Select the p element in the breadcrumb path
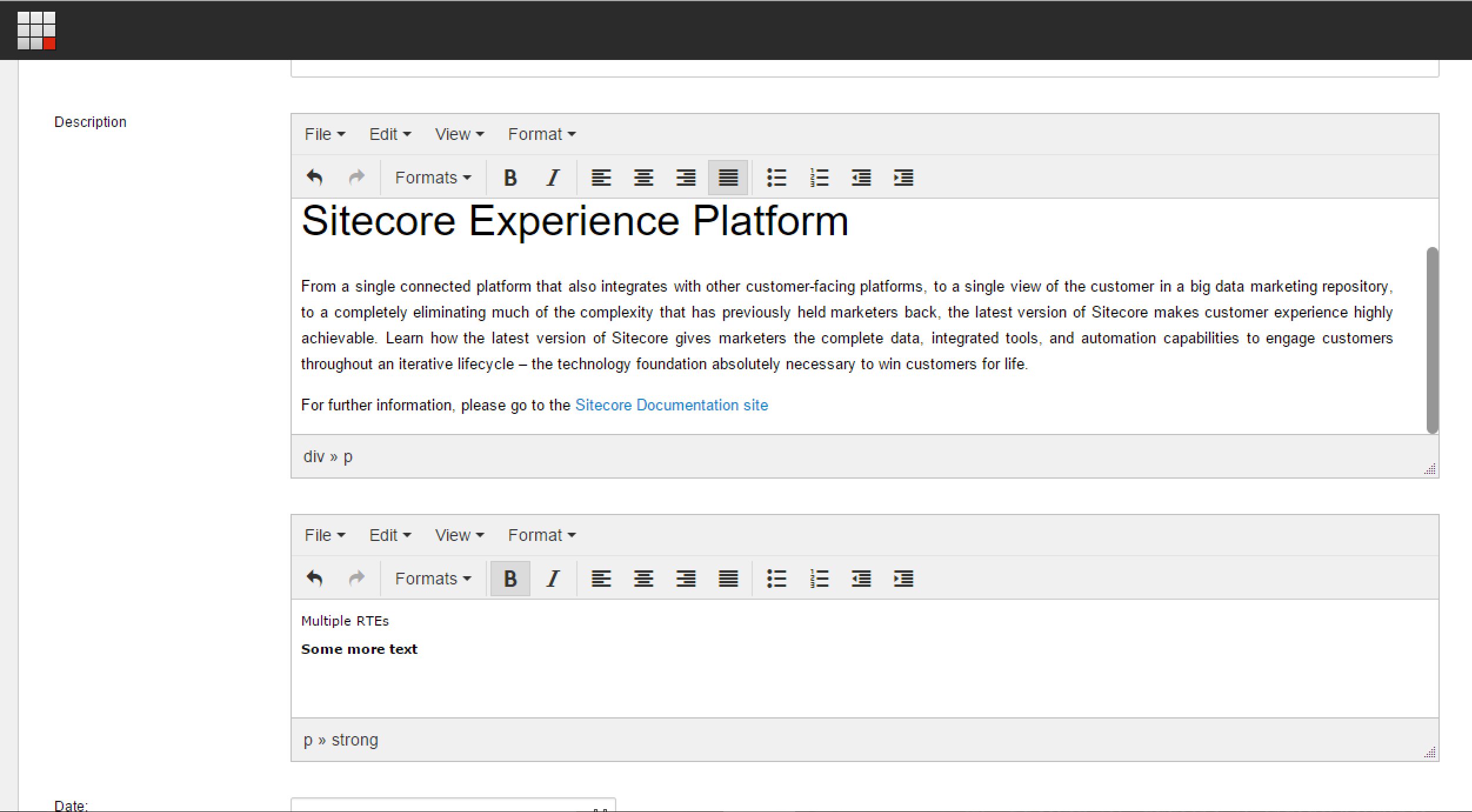The width and height of the screenshot is (1472, 812). click(348, 456)
